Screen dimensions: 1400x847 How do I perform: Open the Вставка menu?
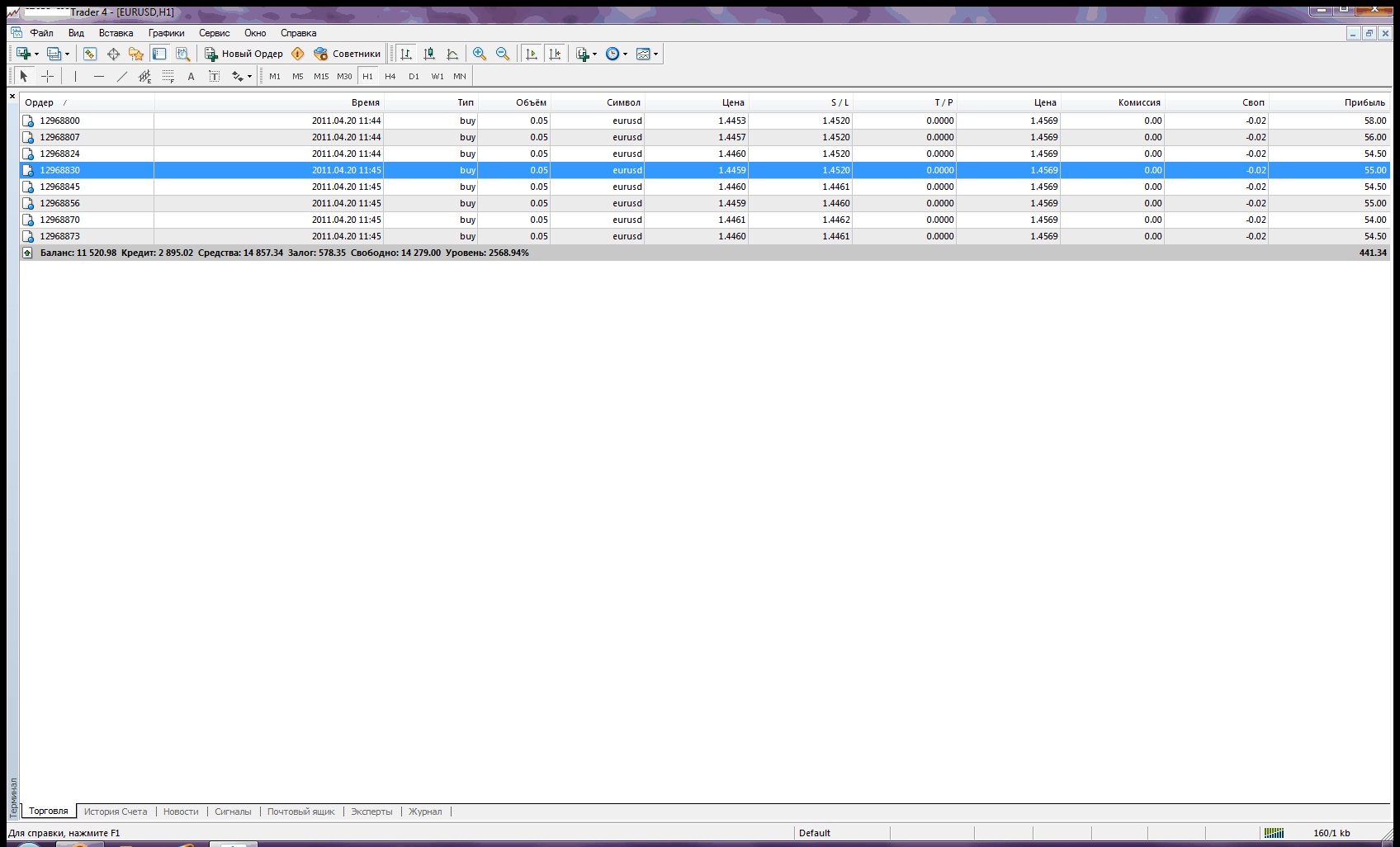point(116,33)
